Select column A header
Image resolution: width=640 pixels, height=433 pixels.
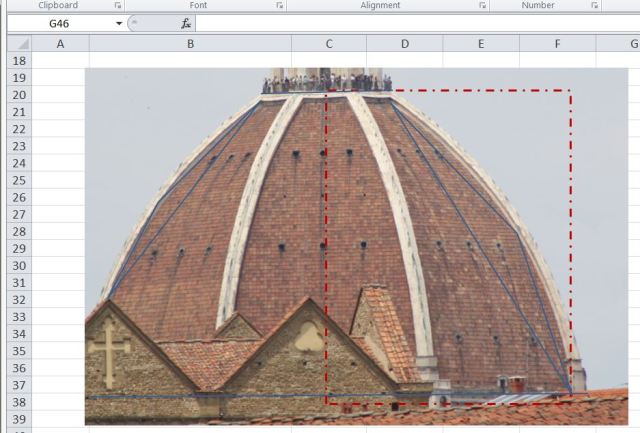60,44
